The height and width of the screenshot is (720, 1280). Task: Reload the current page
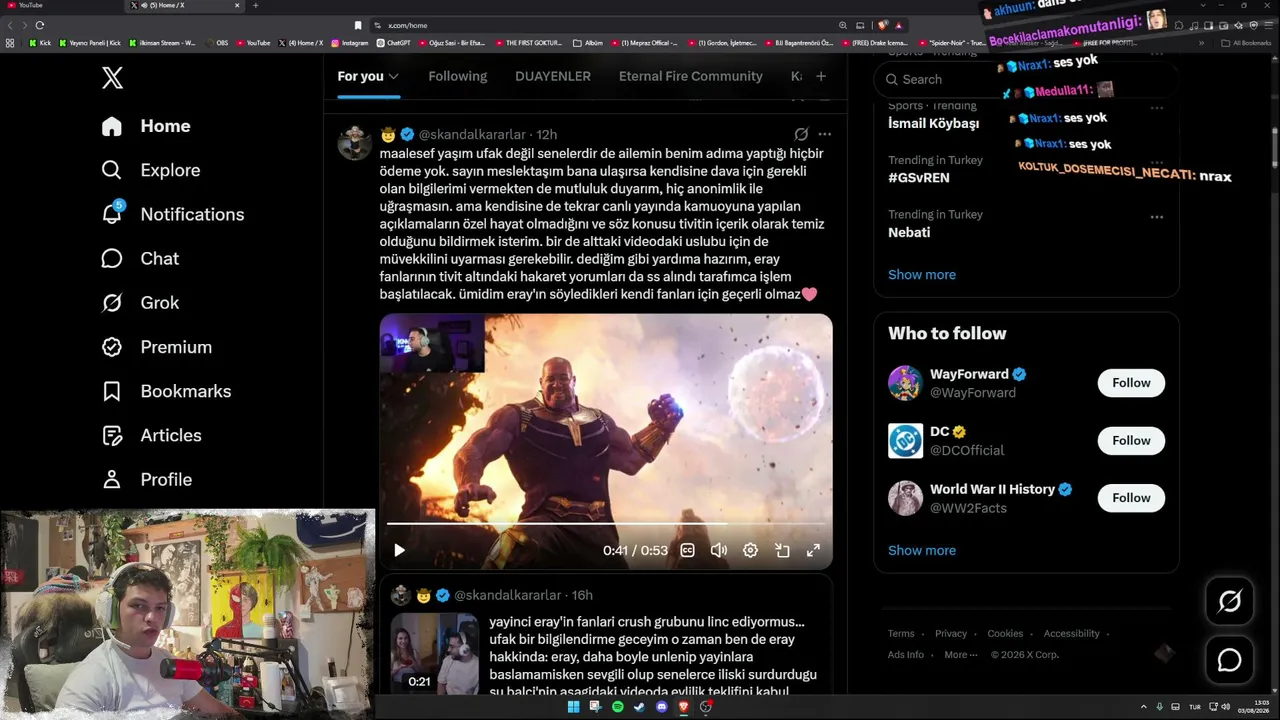point(39,25)
